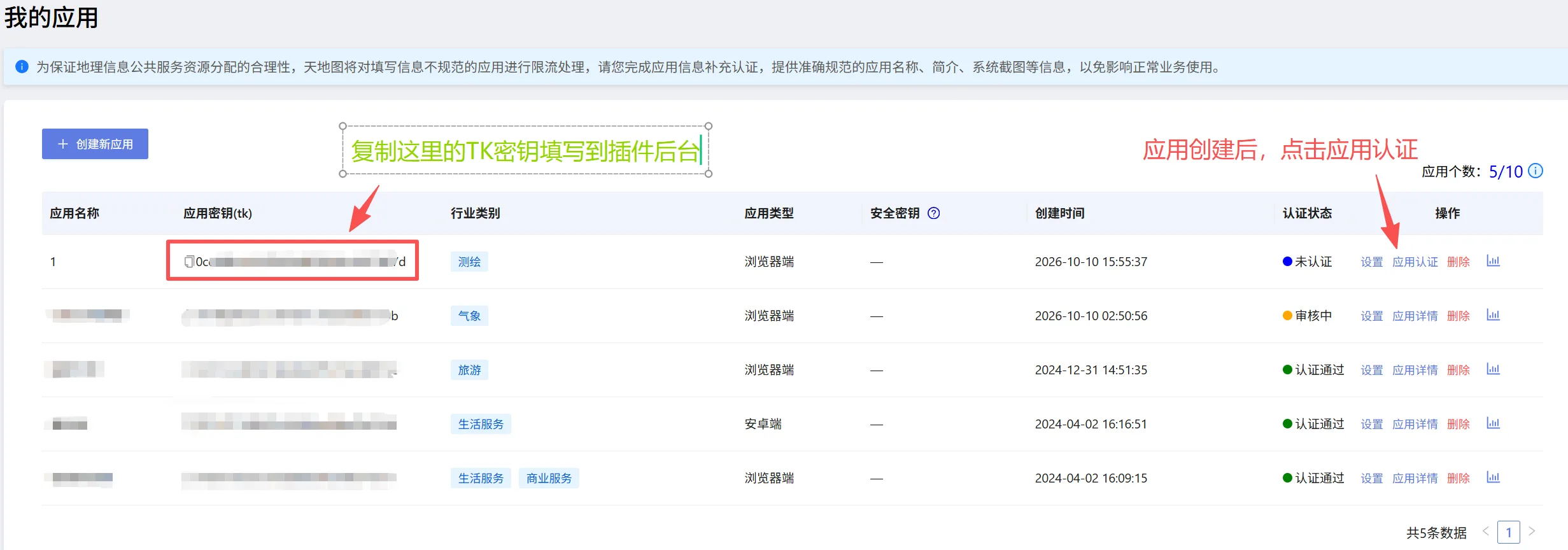Viewport: 1568px width, 550px height.
Task: Click 删除 in the 商业服务 row
Action: click(x=1458, y=478)
